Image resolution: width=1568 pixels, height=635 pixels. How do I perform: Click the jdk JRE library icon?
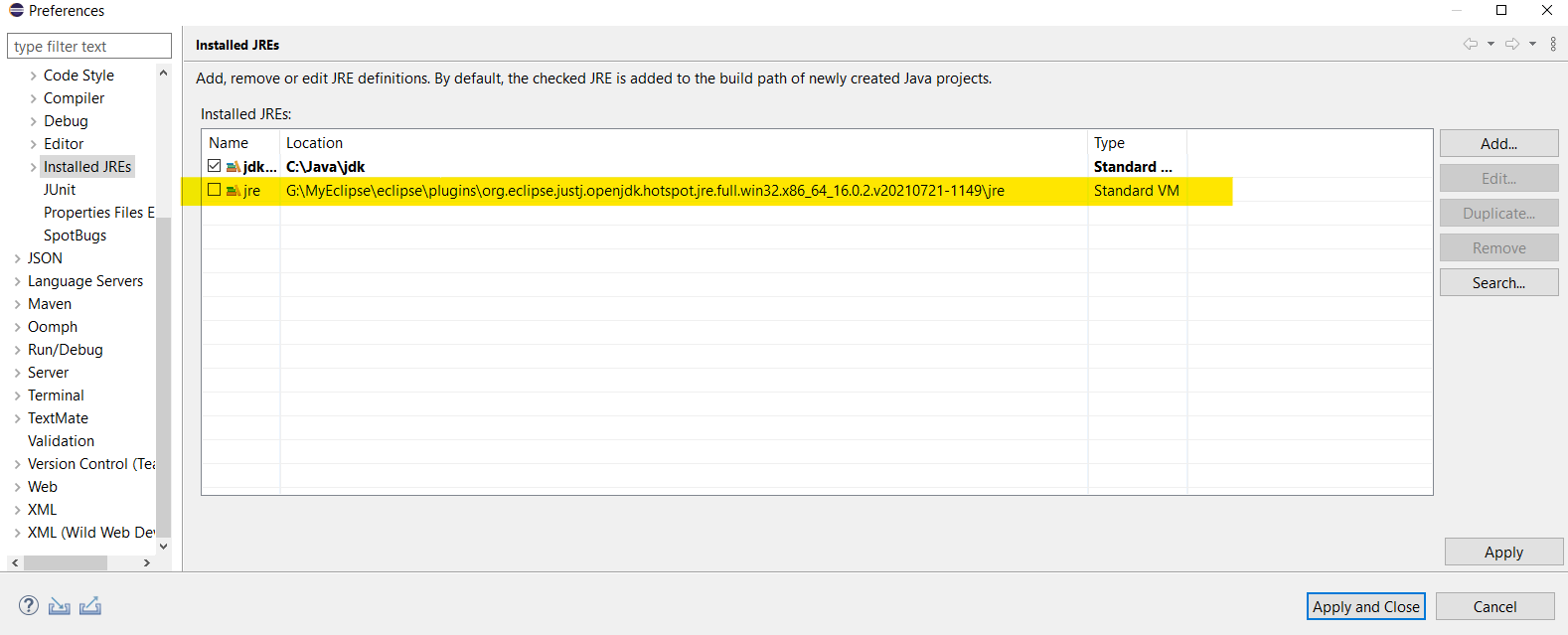(234, 167)
